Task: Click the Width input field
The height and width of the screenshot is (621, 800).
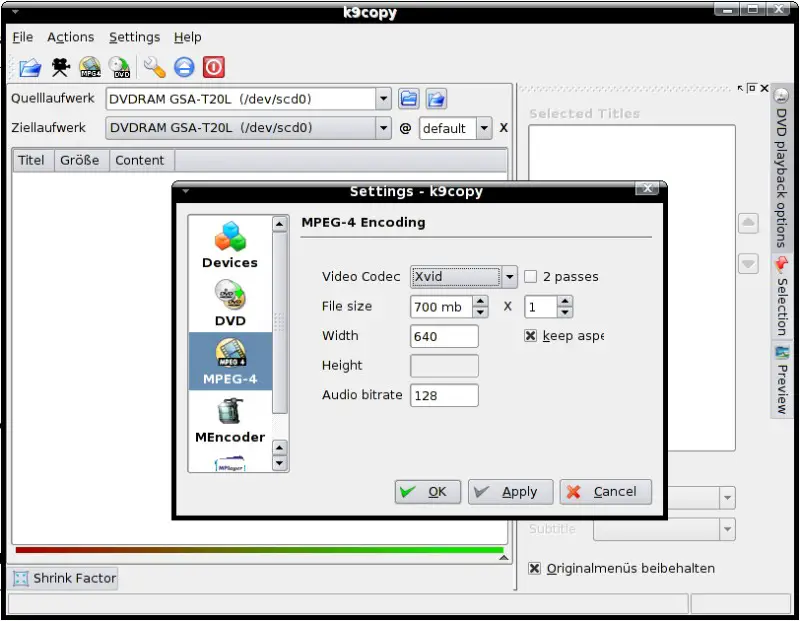Action: [x=444, y=336]
